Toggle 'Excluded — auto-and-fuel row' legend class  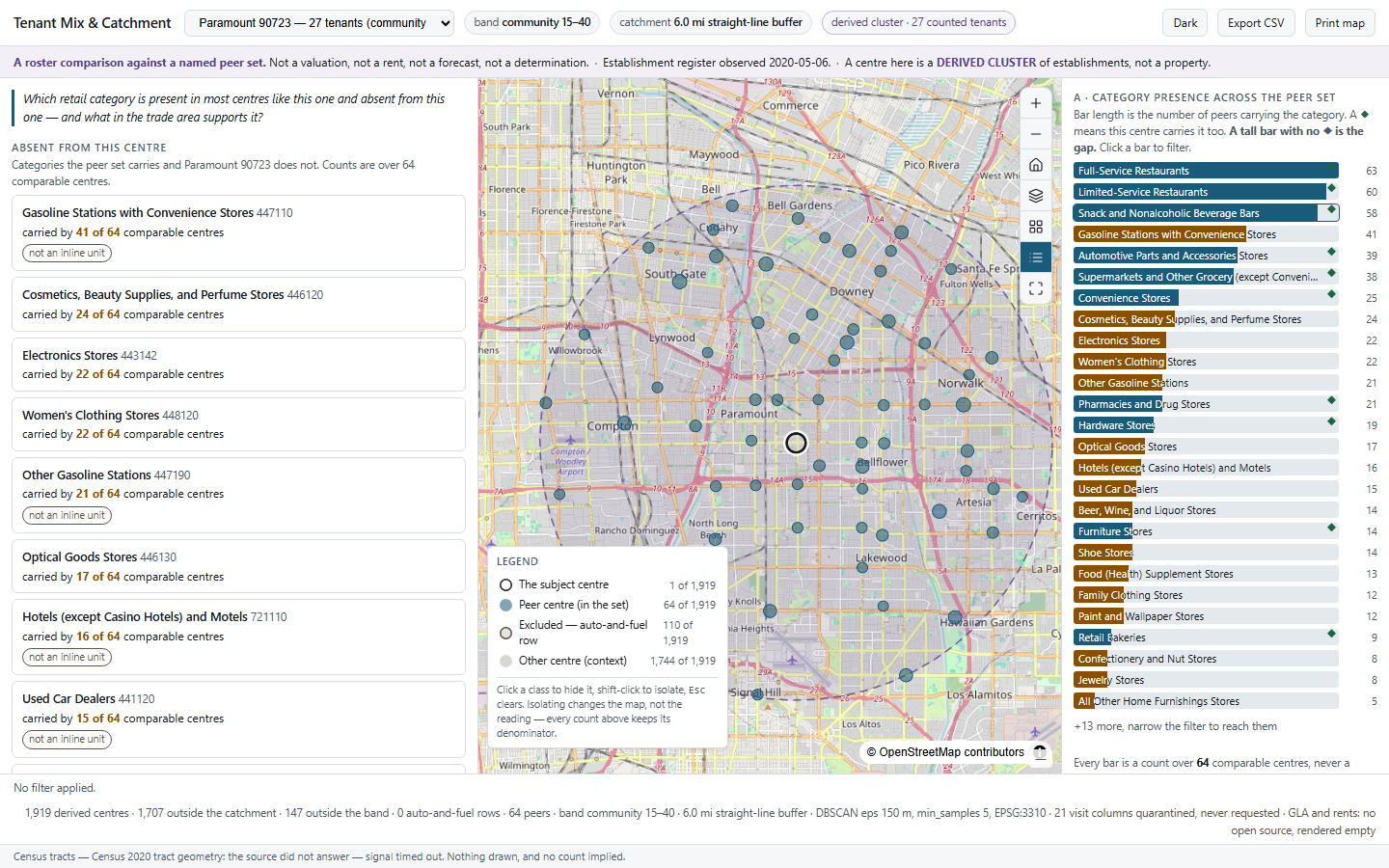(607, 633)
